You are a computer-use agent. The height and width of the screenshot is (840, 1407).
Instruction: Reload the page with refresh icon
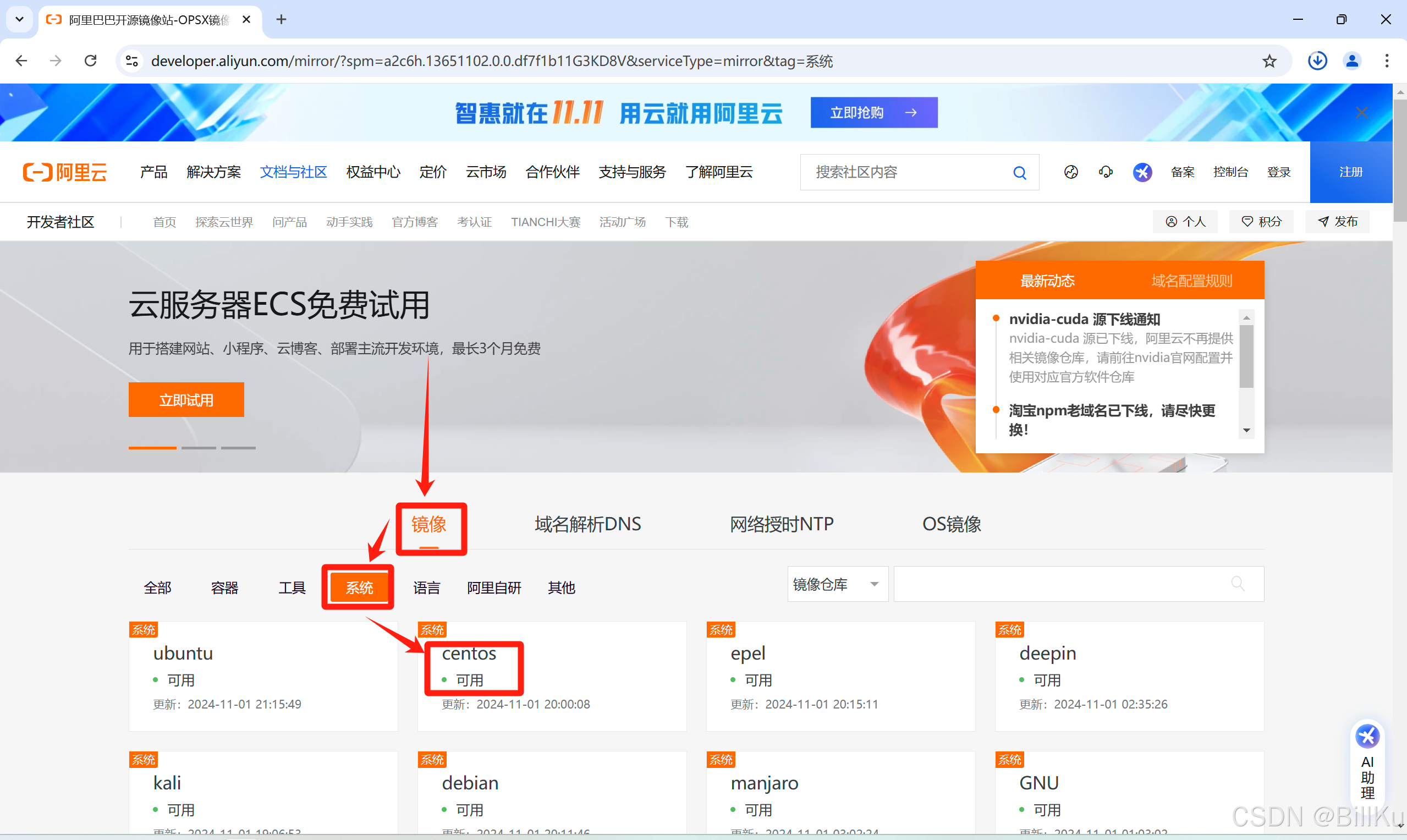91,61
